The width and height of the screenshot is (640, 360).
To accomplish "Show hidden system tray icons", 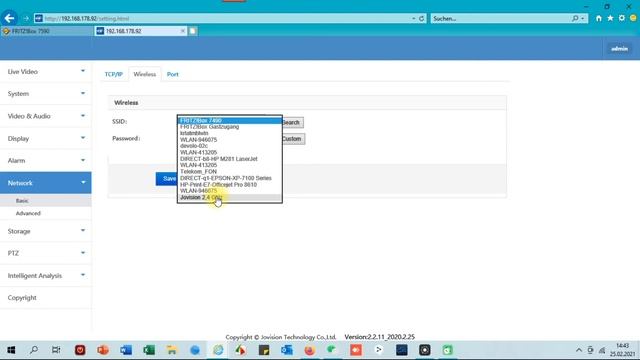I will click(578, 350).
